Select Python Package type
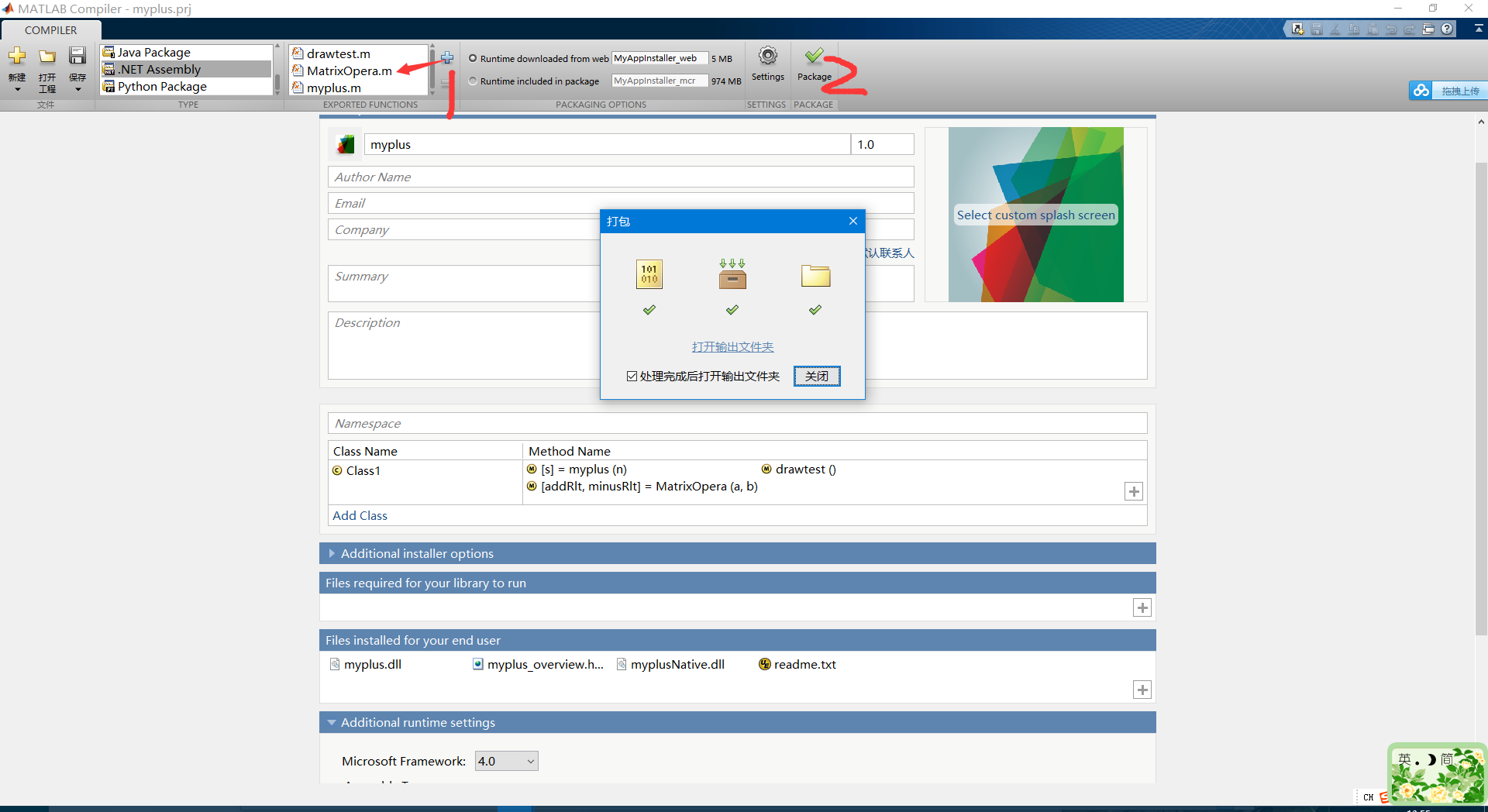This screenshot has width=1488, height=812. point(186,86)
